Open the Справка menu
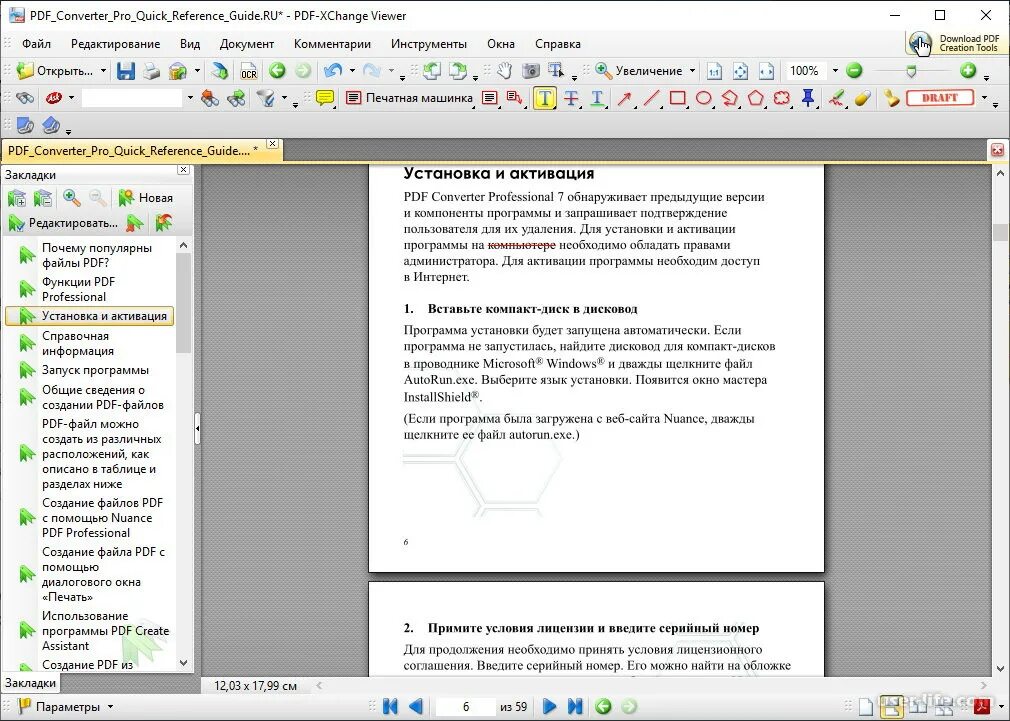The width and height of the screenshot is (1010, 721). (x=558, y=44)
